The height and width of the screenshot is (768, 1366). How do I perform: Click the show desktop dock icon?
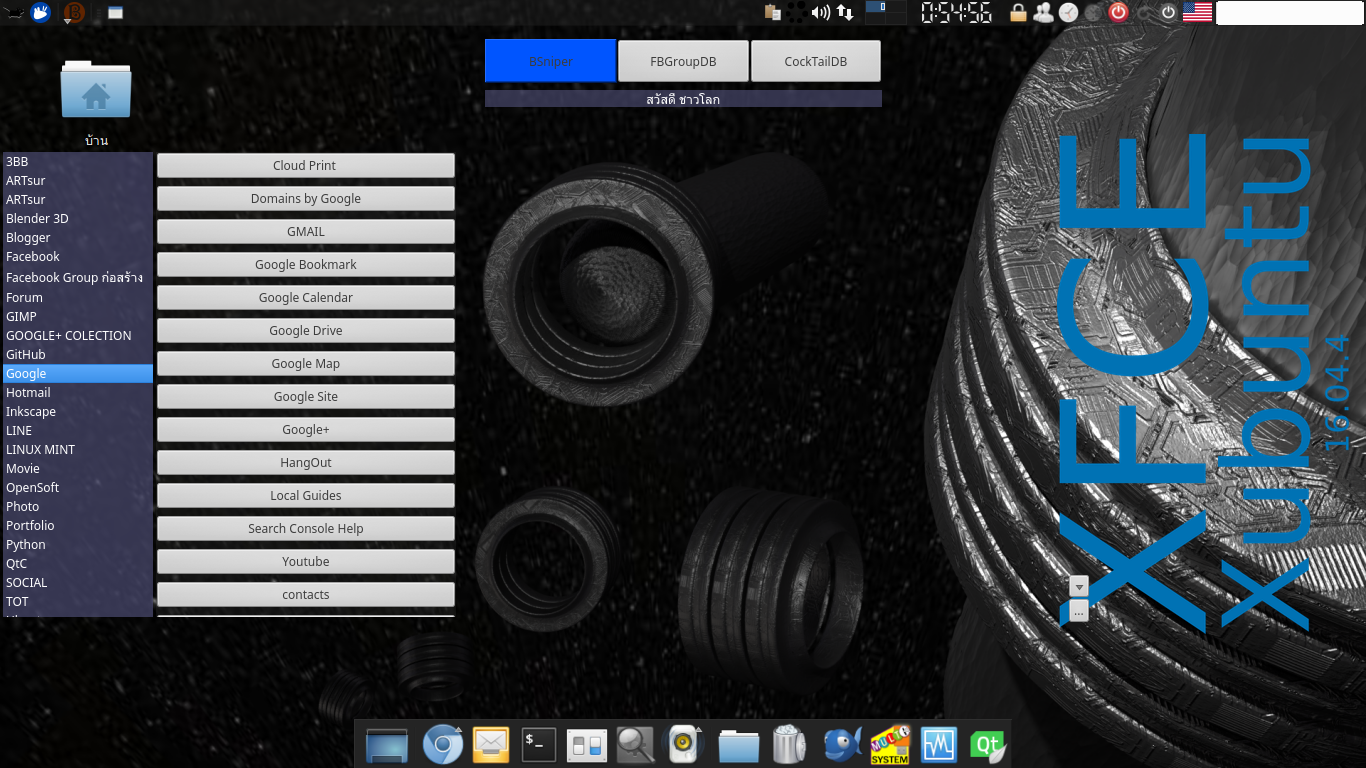pyautogui.click(x=387, y=745)
